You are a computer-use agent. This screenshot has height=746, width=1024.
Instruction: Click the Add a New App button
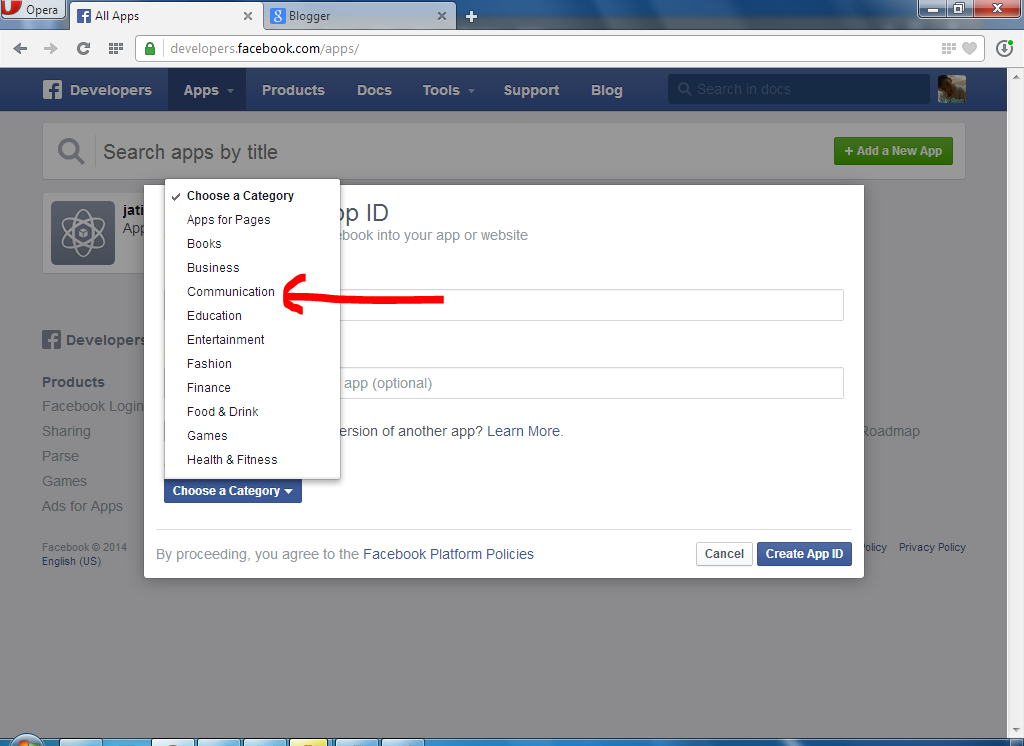(x=893, y=151)
